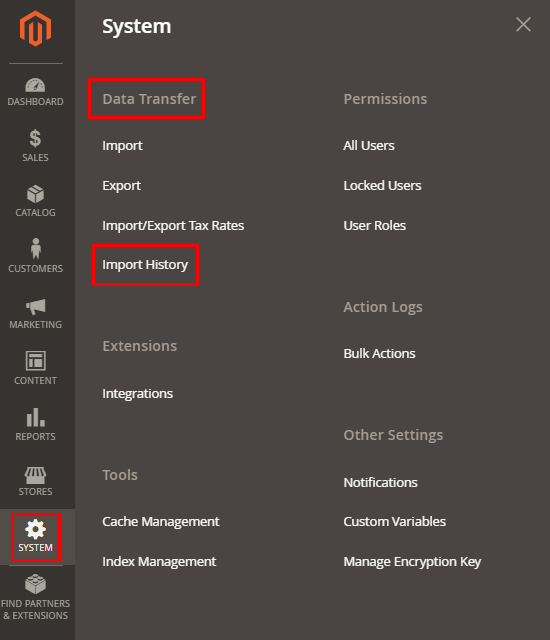Viewport: 550px width, 640px height.
Task: Select the Export menu entry
Action: tap(121, 186)
